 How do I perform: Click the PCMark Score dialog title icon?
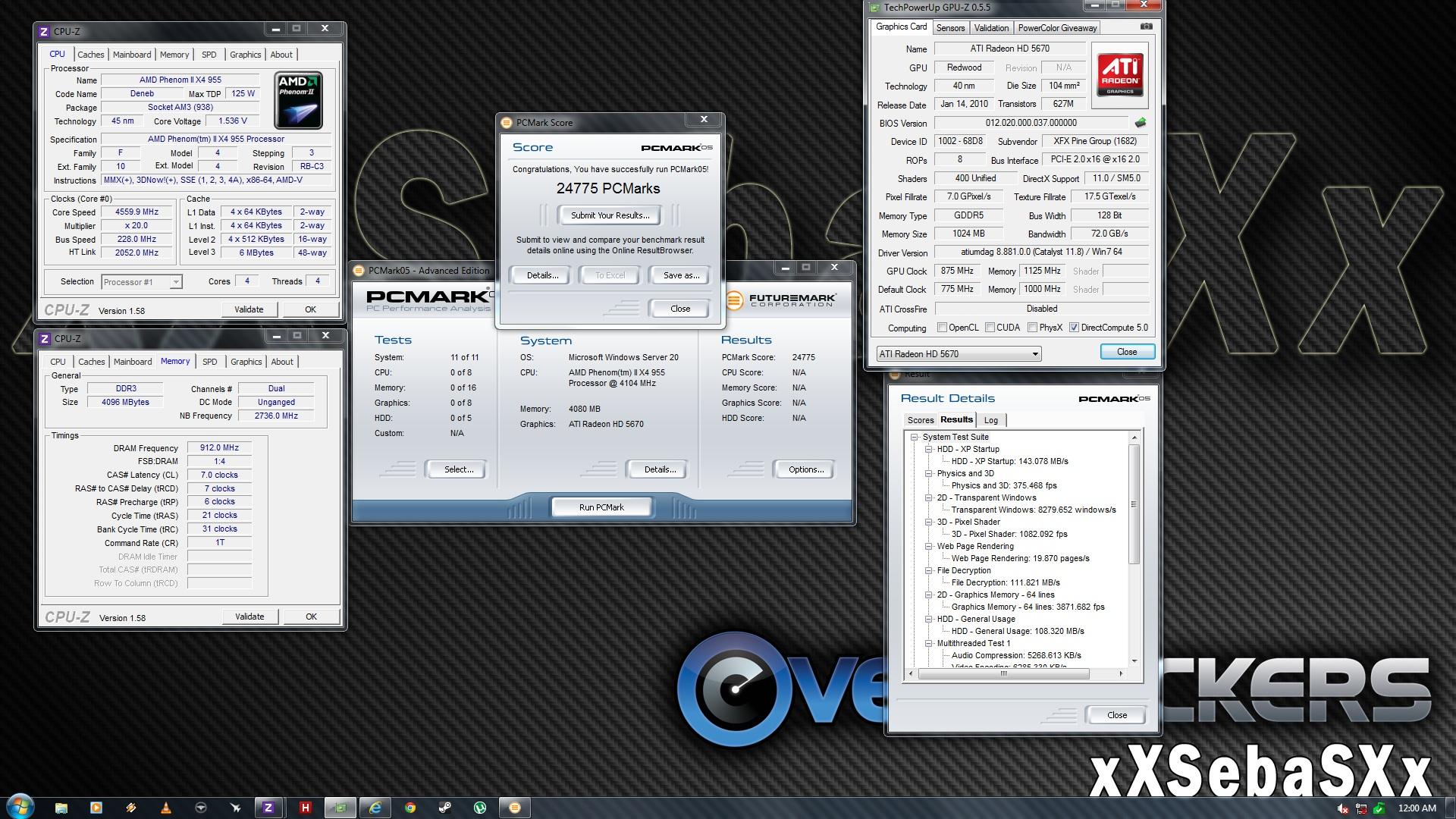(x=507, y=122)
